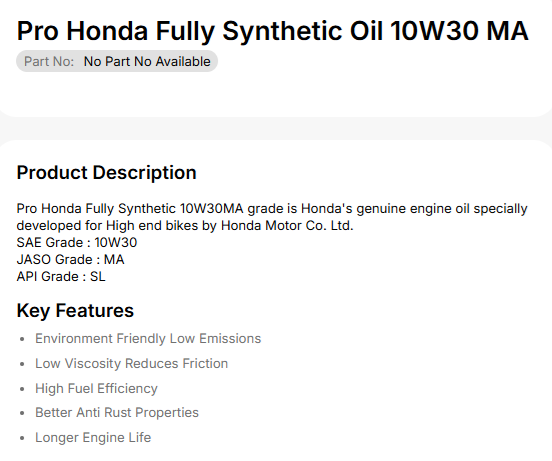Click bullet before High Fuel Efficiency
Screen dimensions: 552x461
[x=23, y=389]
